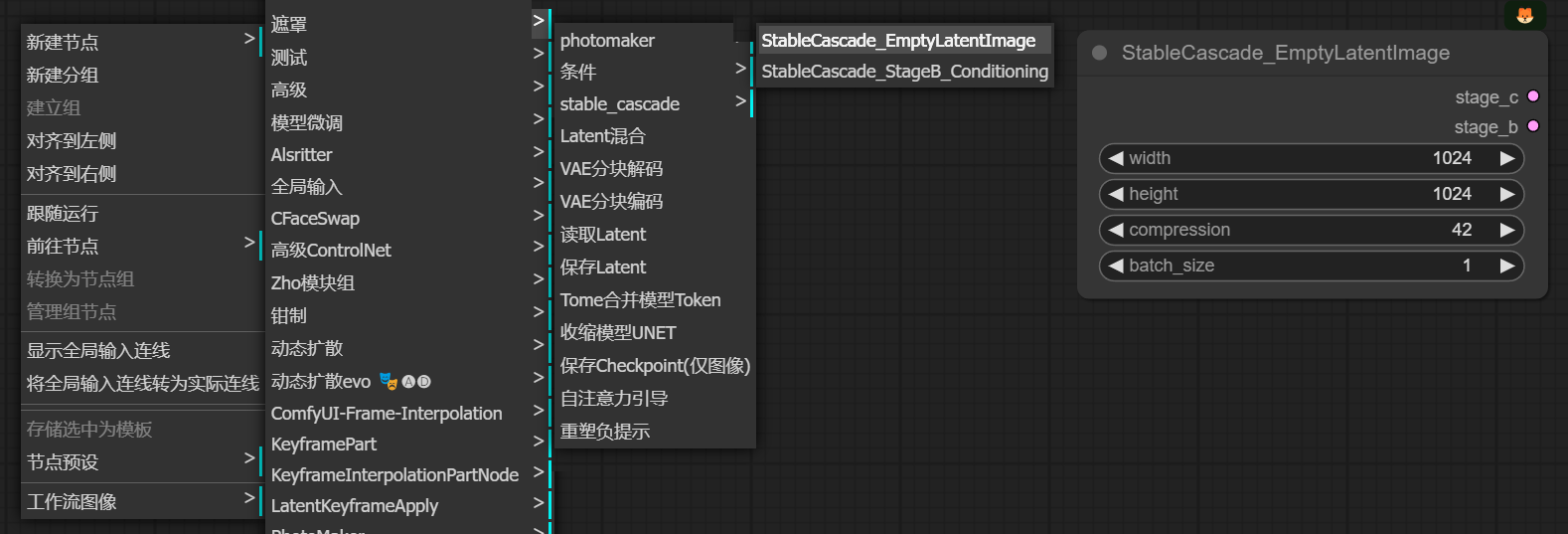The width and height of the screenshot is (1568, 534).
Task: Add the 重塑负提示 node
Action: pyautogui.click(x=654, y=431)
